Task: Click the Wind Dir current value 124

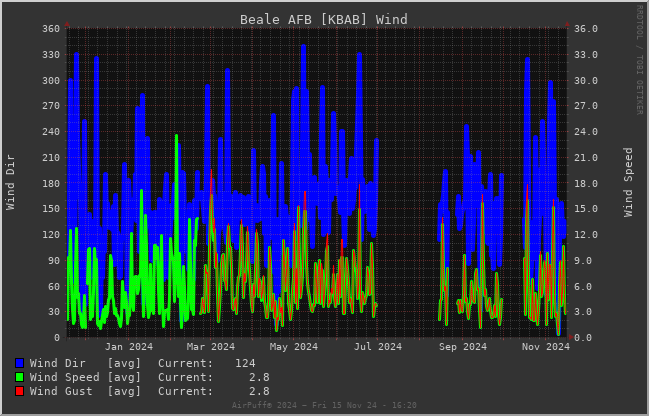Action: coord(245,363)
